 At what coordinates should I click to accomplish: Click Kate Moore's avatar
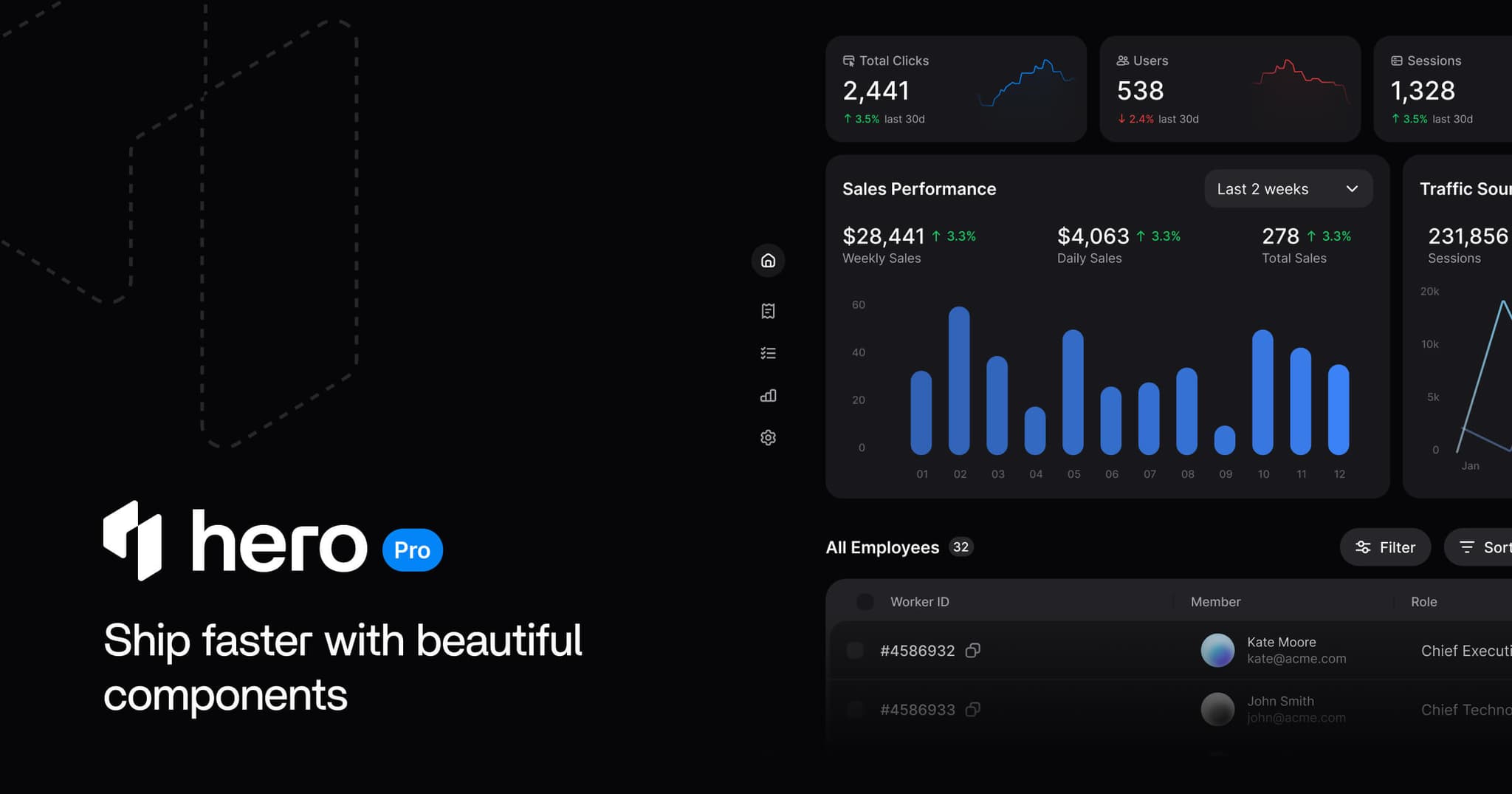(1217, 650)
